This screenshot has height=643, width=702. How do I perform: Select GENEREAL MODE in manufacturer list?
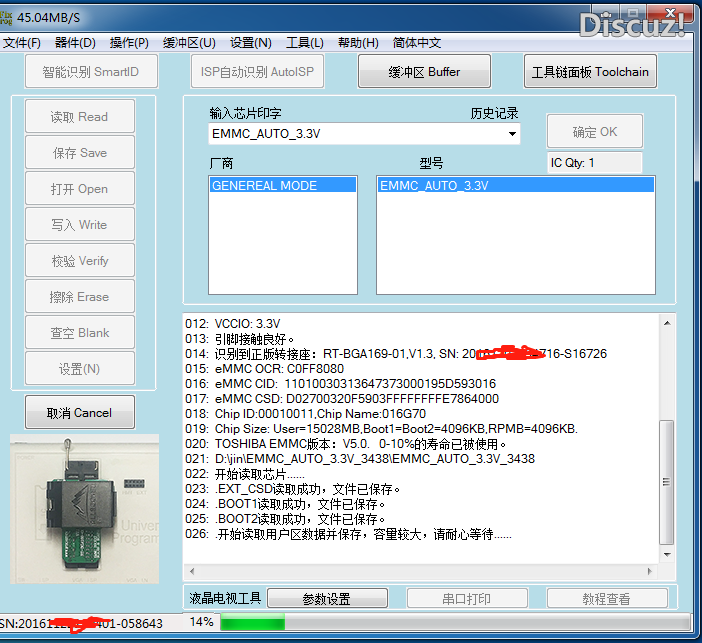coord(264,186)
